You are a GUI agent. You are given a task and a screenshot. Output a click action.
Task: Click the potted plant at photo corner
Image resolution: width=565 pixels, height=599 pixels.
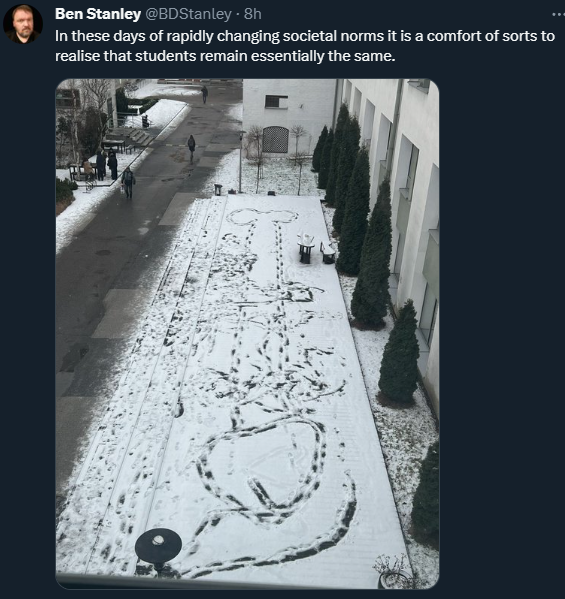pyautogui.click(x=394, y=573)
